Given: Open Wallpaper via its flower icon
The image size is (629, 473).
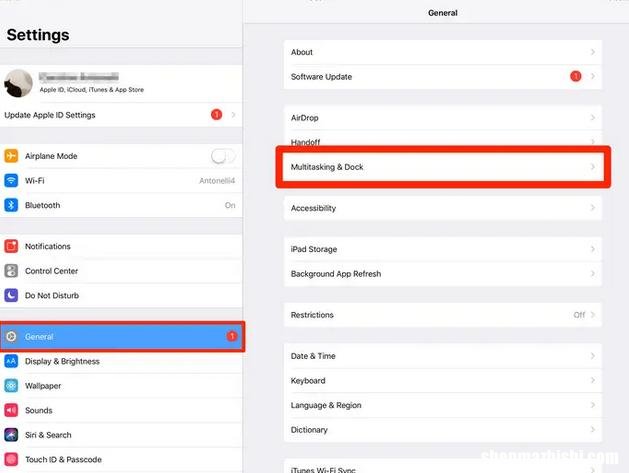Looking at the screenshot, I should 11,386.
